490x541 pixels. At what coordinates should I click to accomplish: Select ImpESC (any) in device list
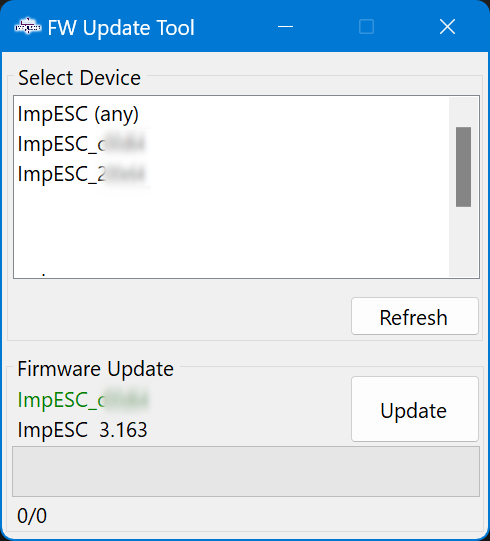click(x=78, y=114)
